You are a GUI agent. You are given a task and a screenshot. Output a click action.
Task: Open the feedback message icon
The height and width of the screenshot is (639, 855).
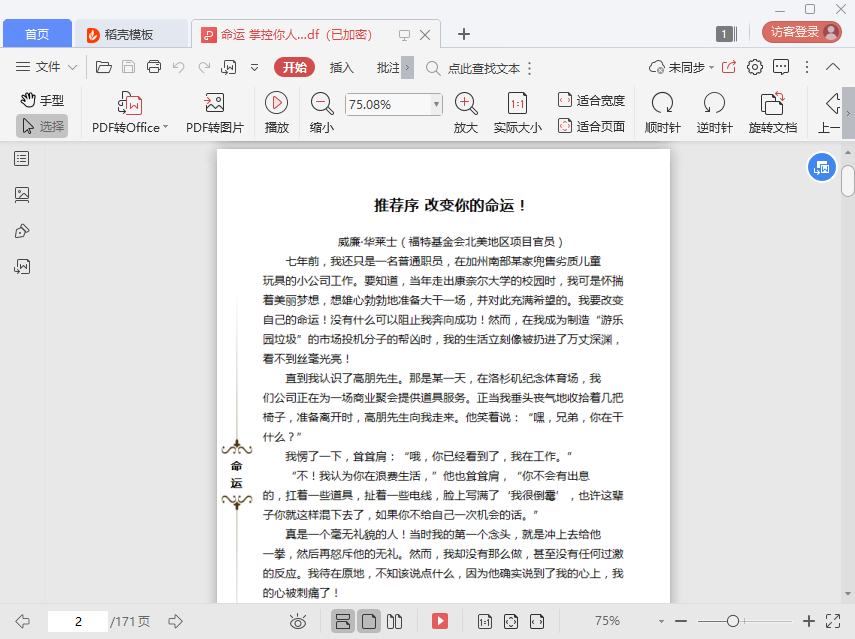pos(781,67)
